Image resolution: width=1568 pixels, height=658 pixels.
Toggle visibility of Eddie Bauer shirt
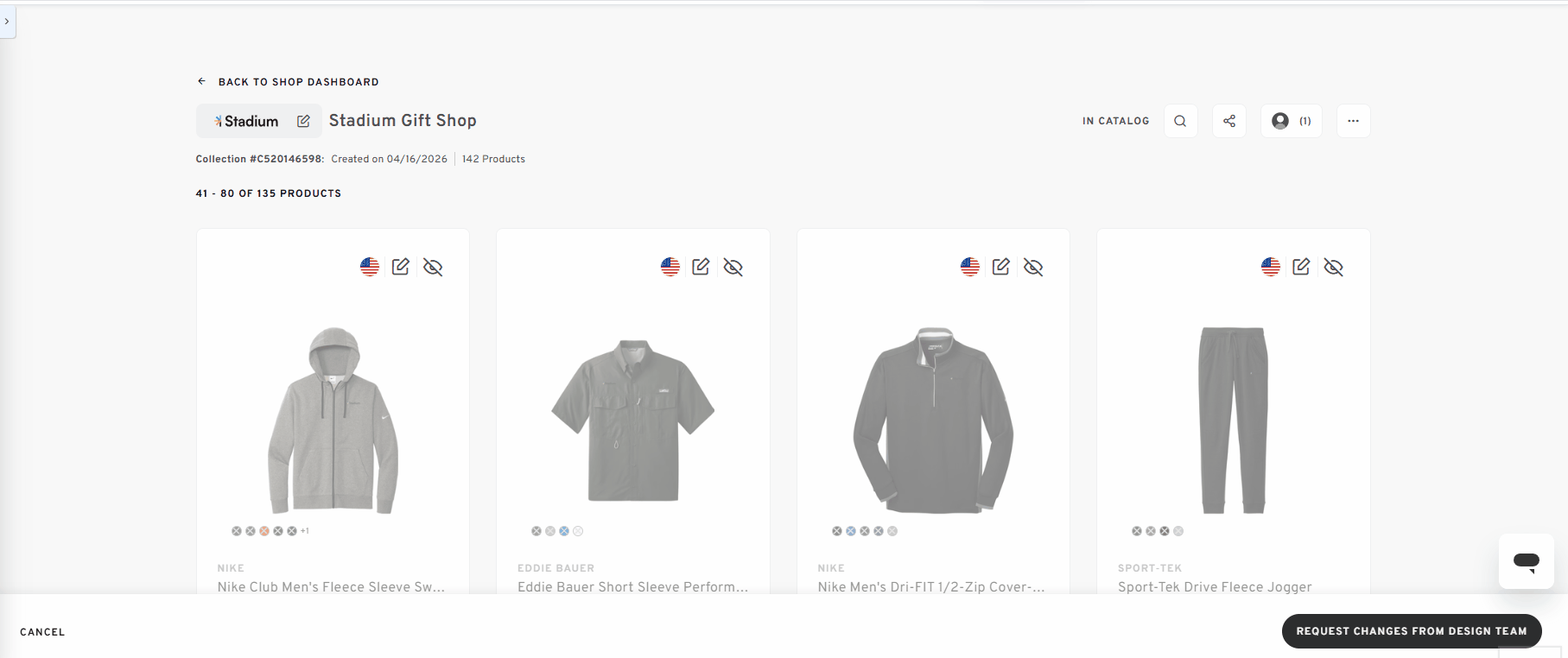pyautogui.click(x=733, y=267)
